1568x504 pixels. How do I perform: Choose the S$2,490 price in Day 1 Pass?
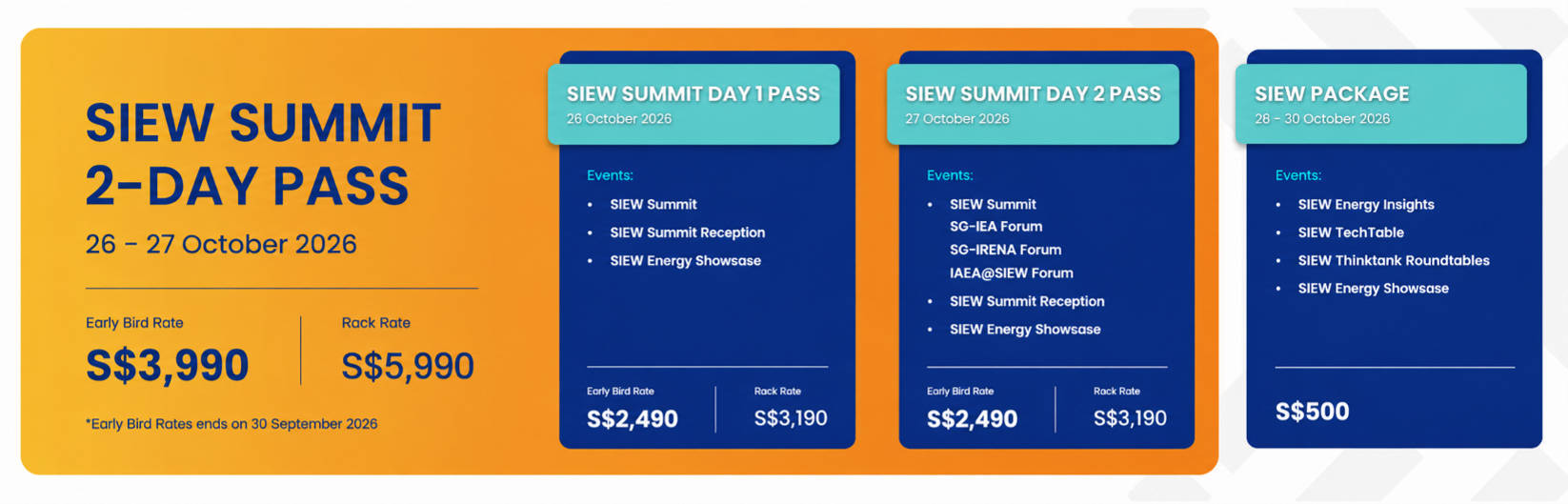(633, 418)
